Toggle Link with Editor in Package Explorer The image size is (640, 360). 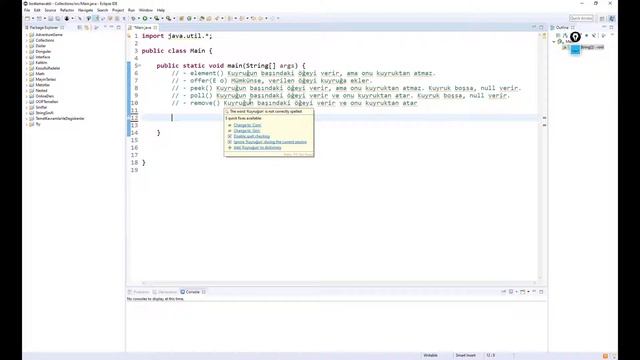tap(87, 27)
